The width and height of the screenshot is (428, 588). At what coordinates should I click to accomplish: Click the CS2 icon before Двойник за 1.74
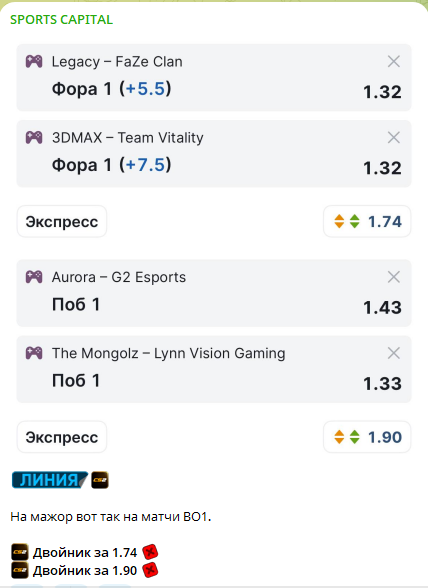[x=20, y=552]
